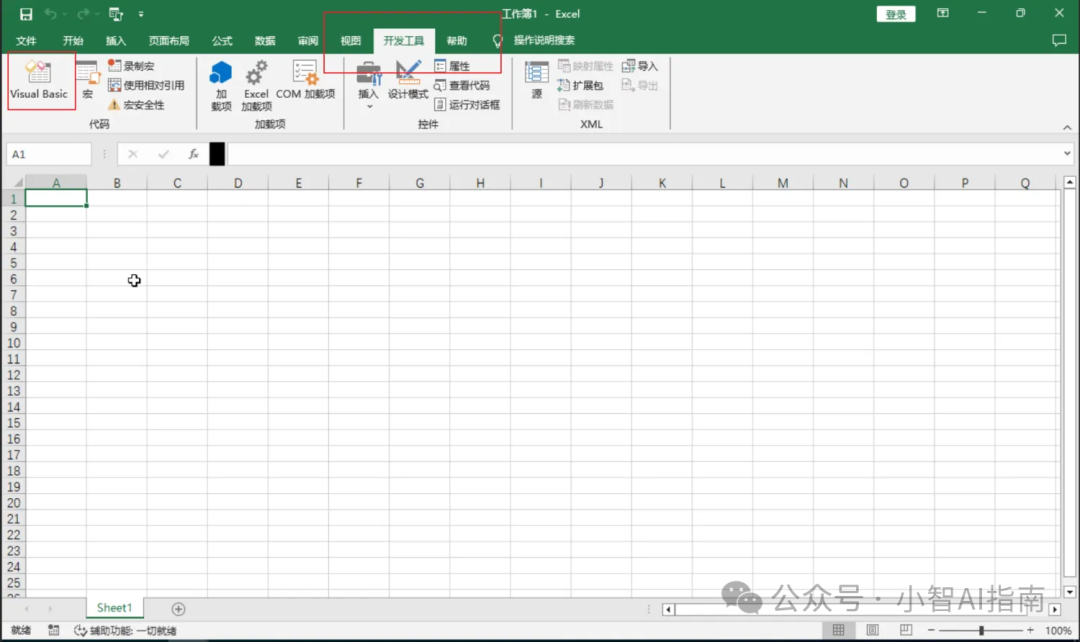Image resolution: width=1080 pixels, height=642 pixels.
Task: Toggle 使用相对引用 relative references
Action: (146, 86)
